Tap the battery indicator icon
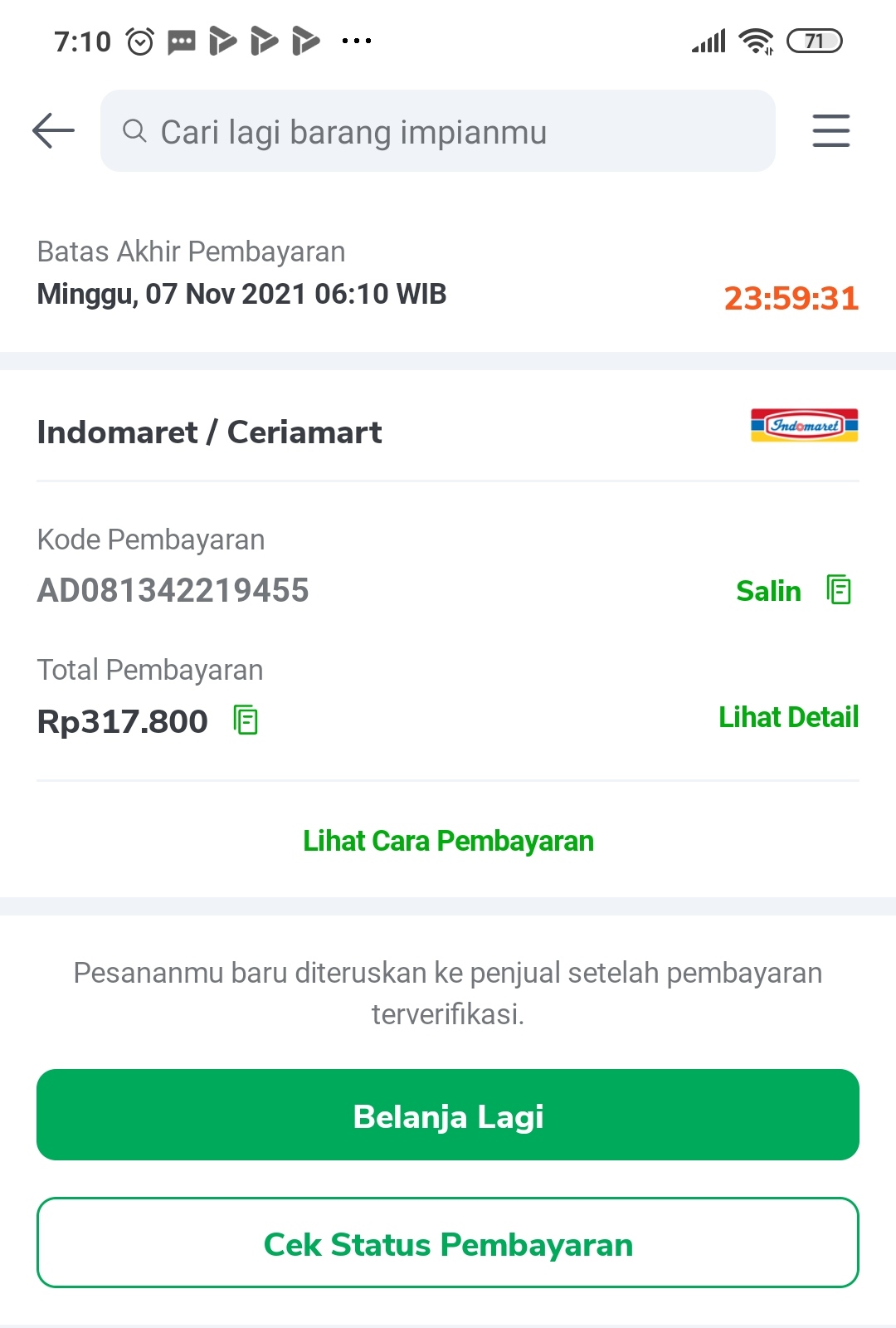This screenshot has height=1328, width=896. tap(814, 41)
